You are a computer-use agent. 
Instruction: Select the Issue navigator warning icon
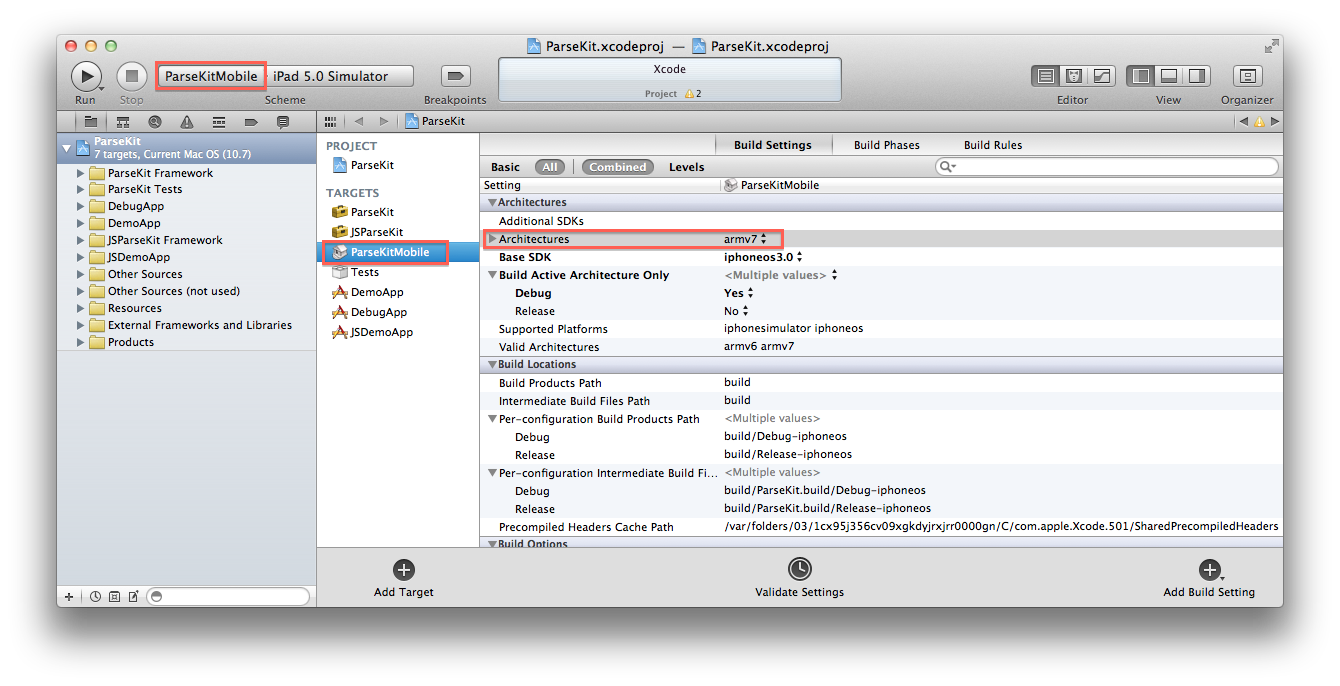click(187, 122)
